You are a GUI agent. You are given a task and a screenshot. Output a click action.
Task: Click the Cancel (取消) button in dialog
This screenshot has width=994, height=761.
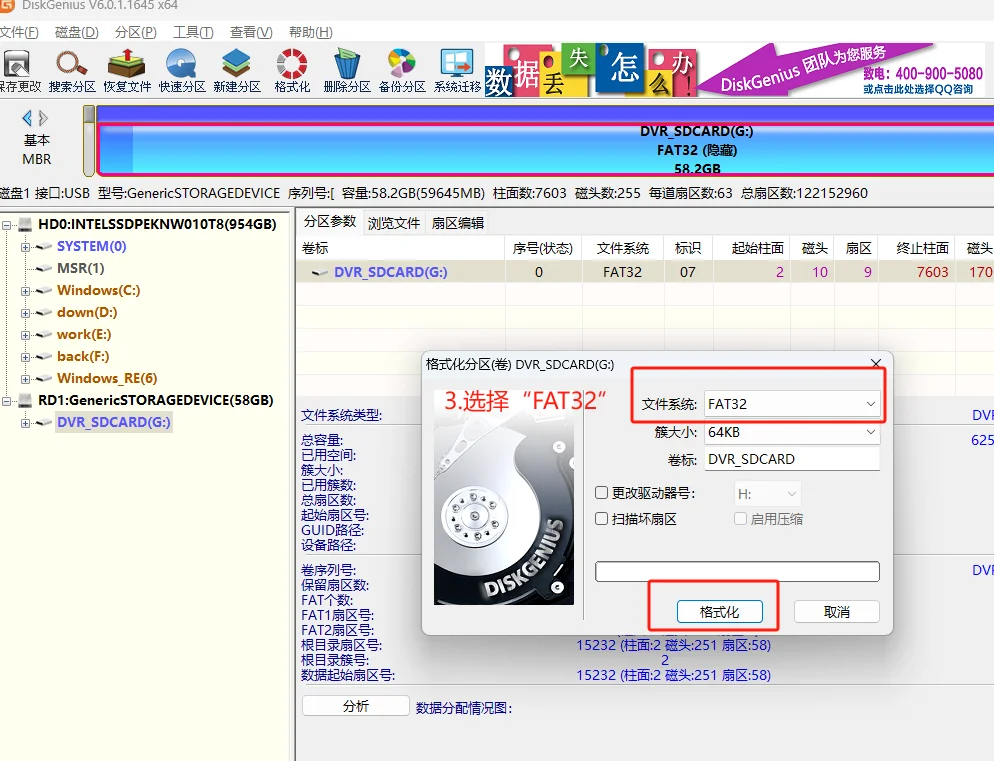[837, 612]
